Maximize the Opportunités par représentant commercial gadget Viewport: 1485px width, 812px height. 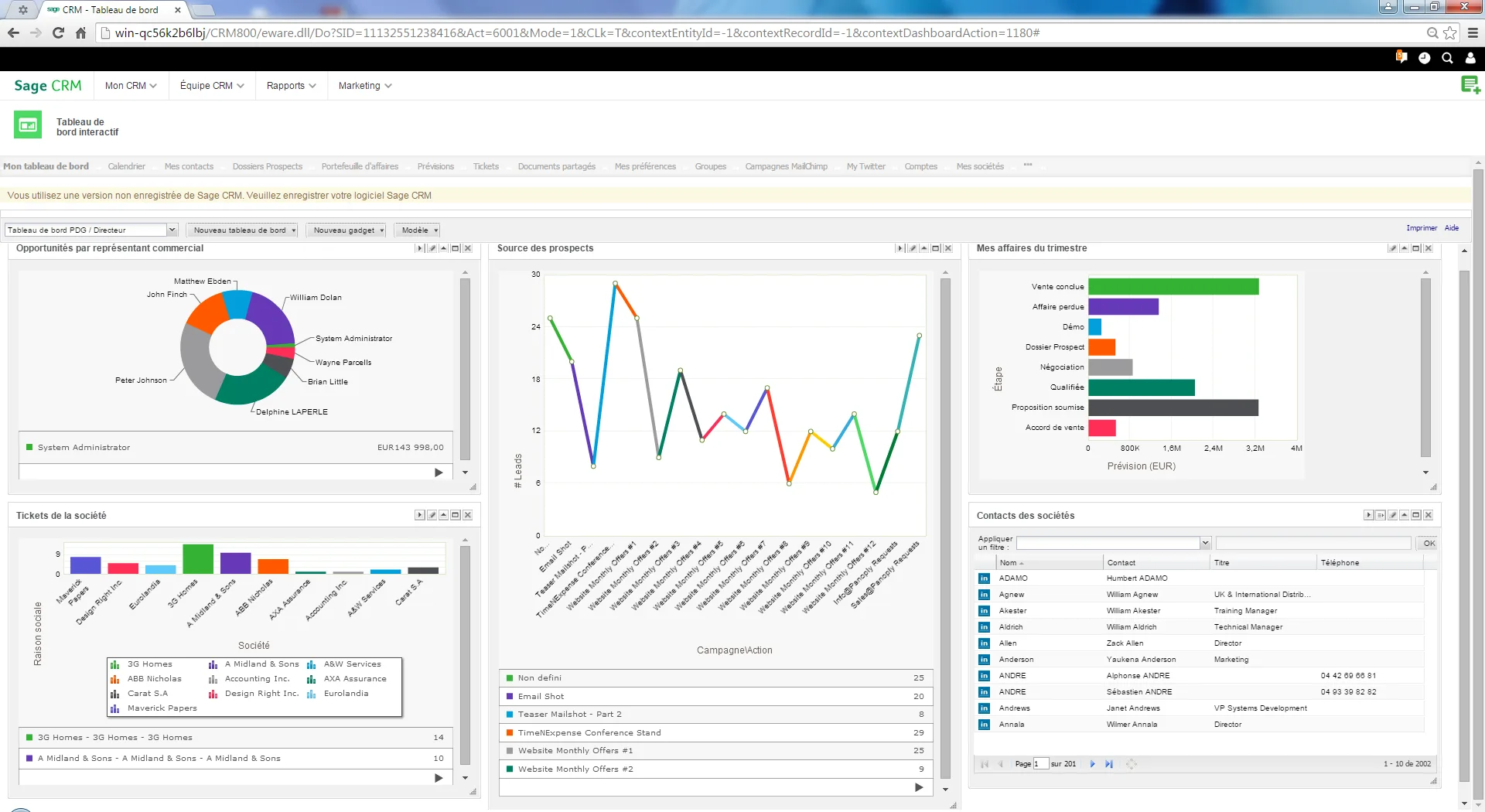click(x=456, y=248)
